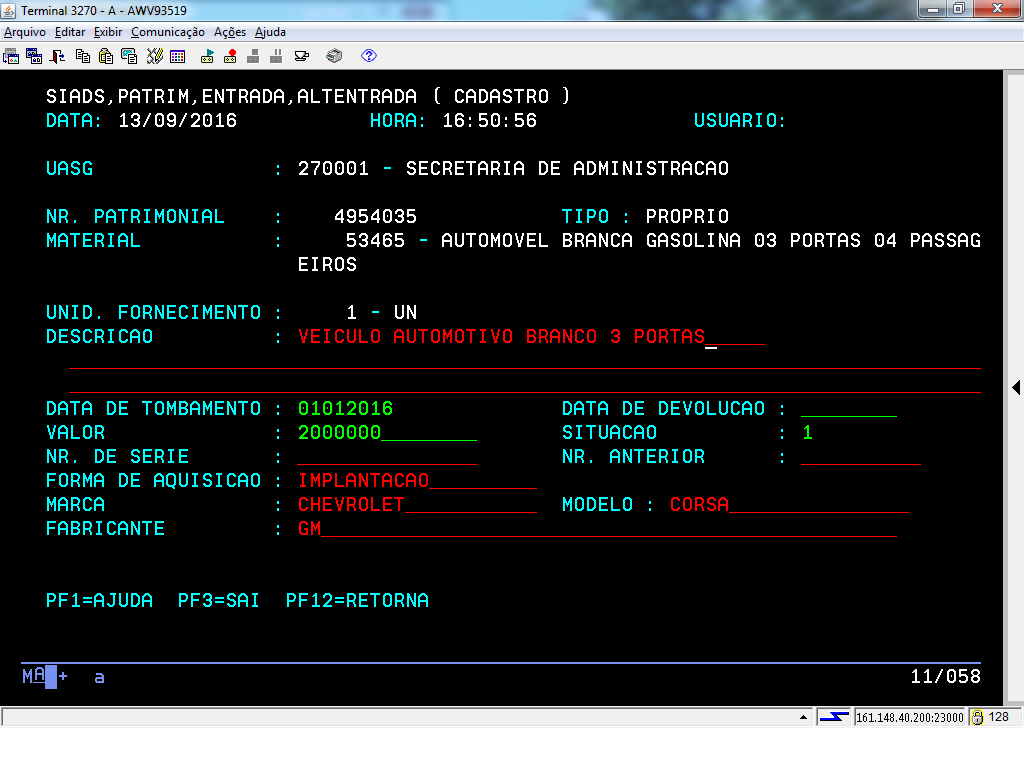
Task: Click the VALOR field 2000000
Action: pos(387,433)
